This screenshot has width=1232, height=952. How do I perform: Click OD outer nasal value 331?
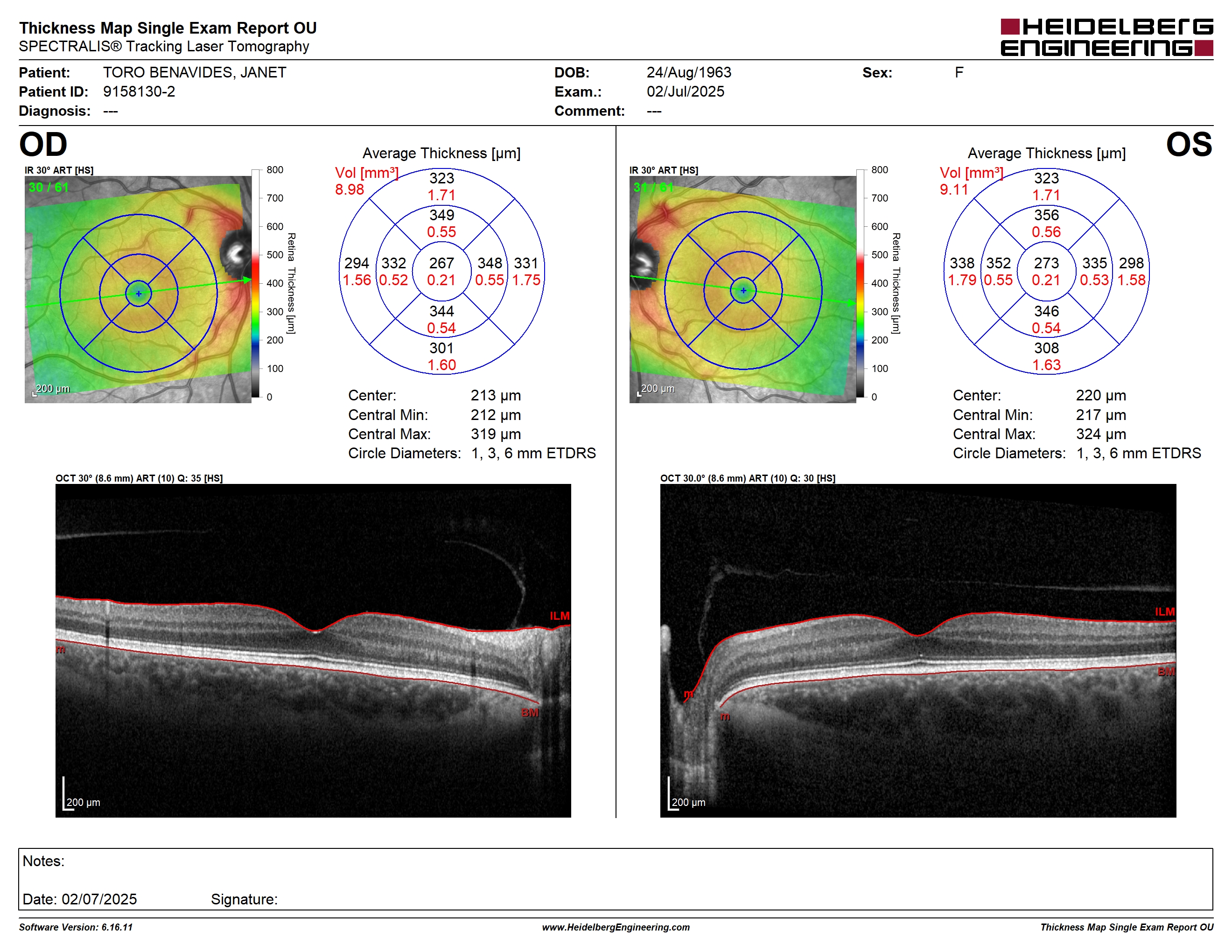526,263
